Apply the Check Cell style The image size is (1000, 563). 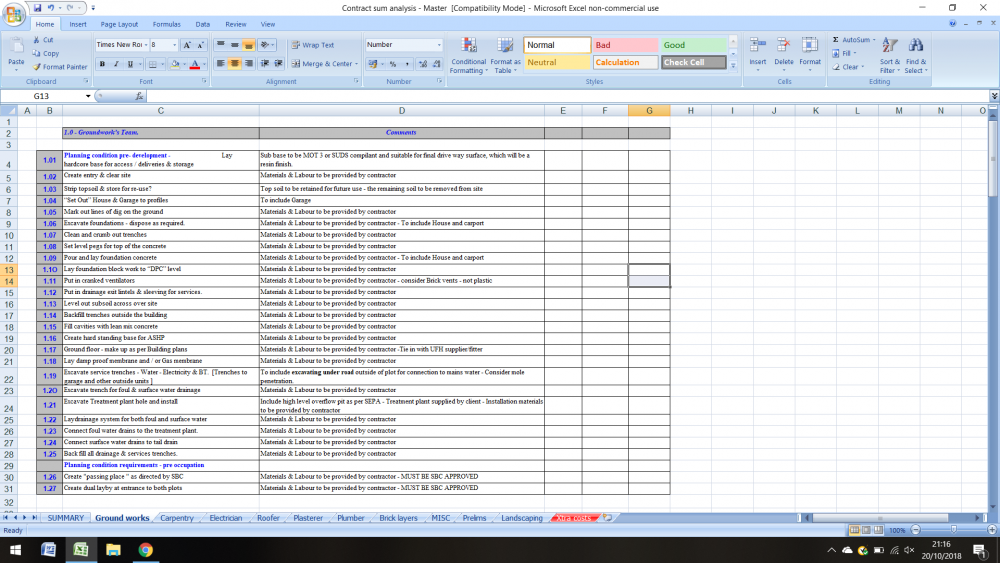693,62
